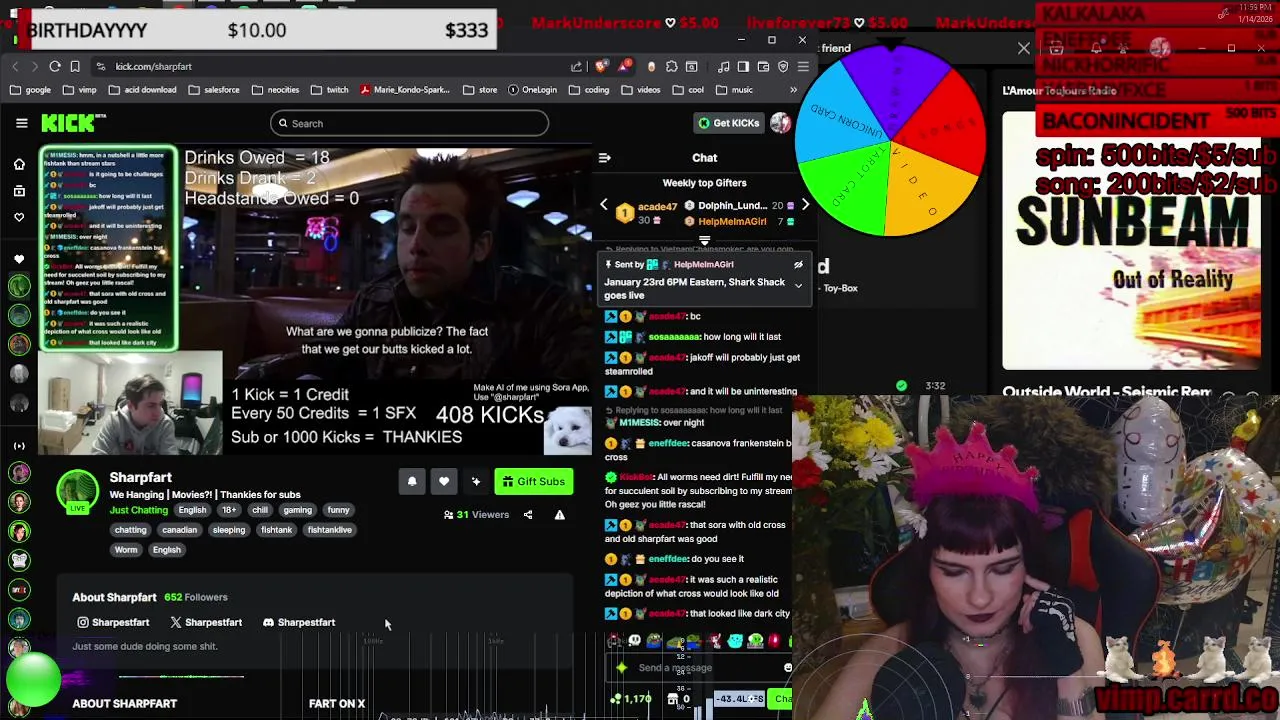
Task: Focus the Kick search field
Action: point(409,123)
